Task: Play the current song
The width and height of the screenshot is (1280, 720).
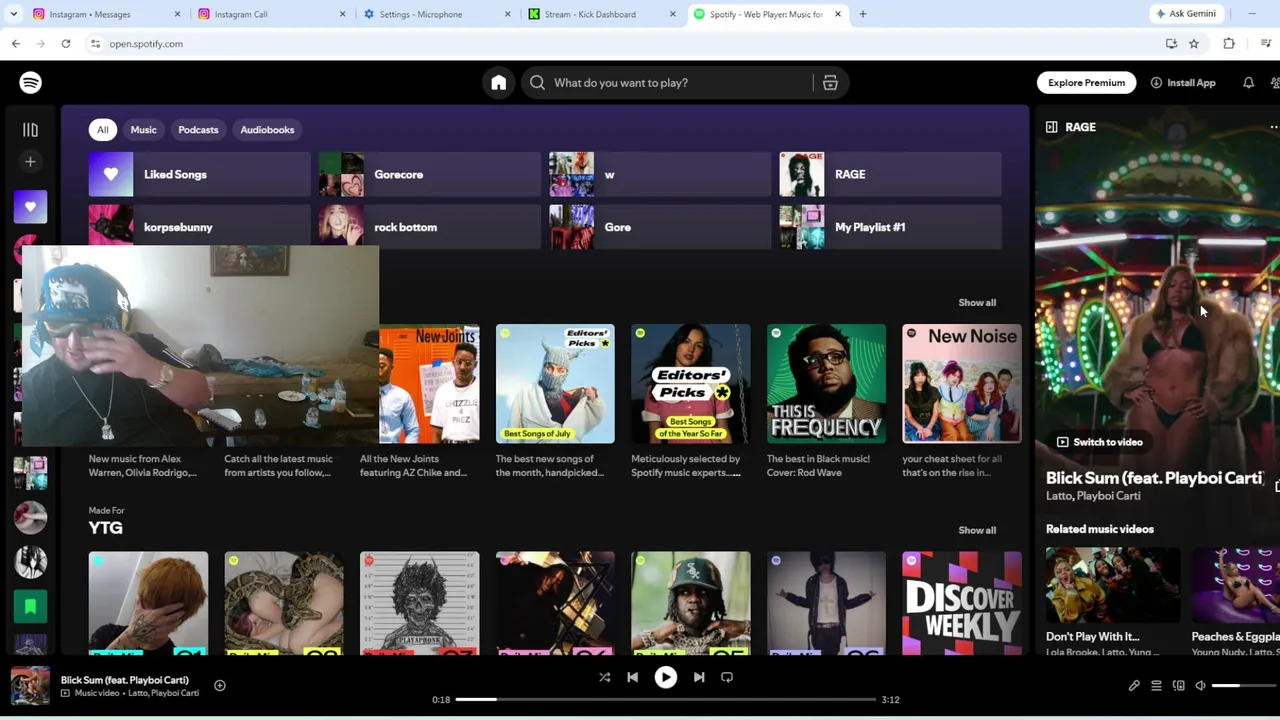Action: [x=665, y=678]
